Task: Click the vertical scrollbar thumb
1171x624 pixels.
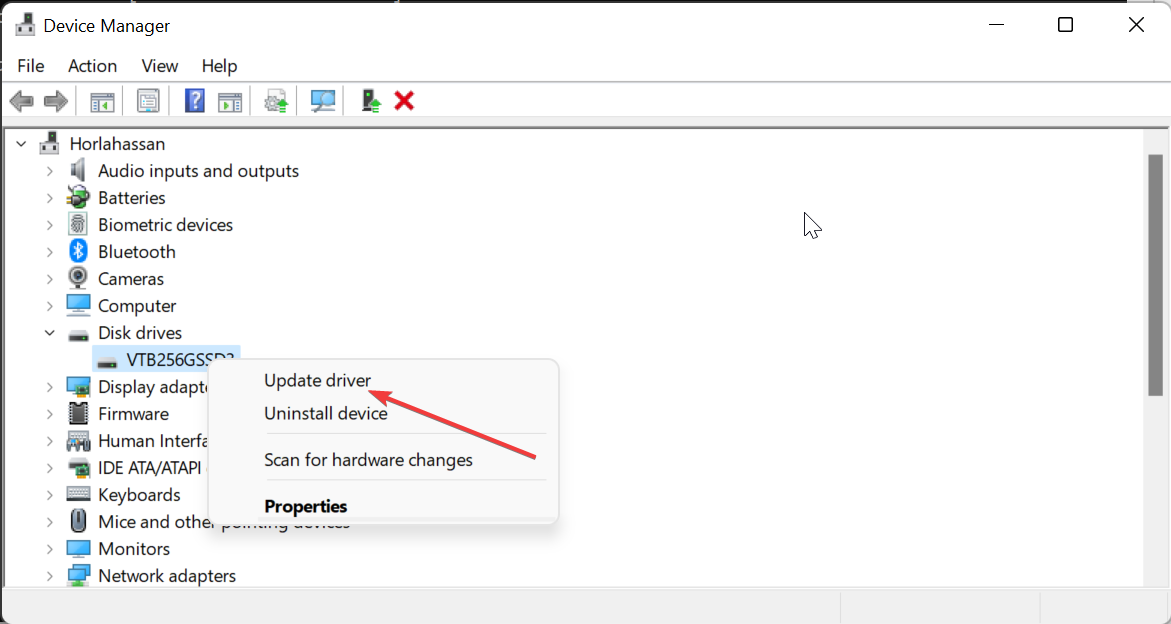Action: click(1155, 275)
